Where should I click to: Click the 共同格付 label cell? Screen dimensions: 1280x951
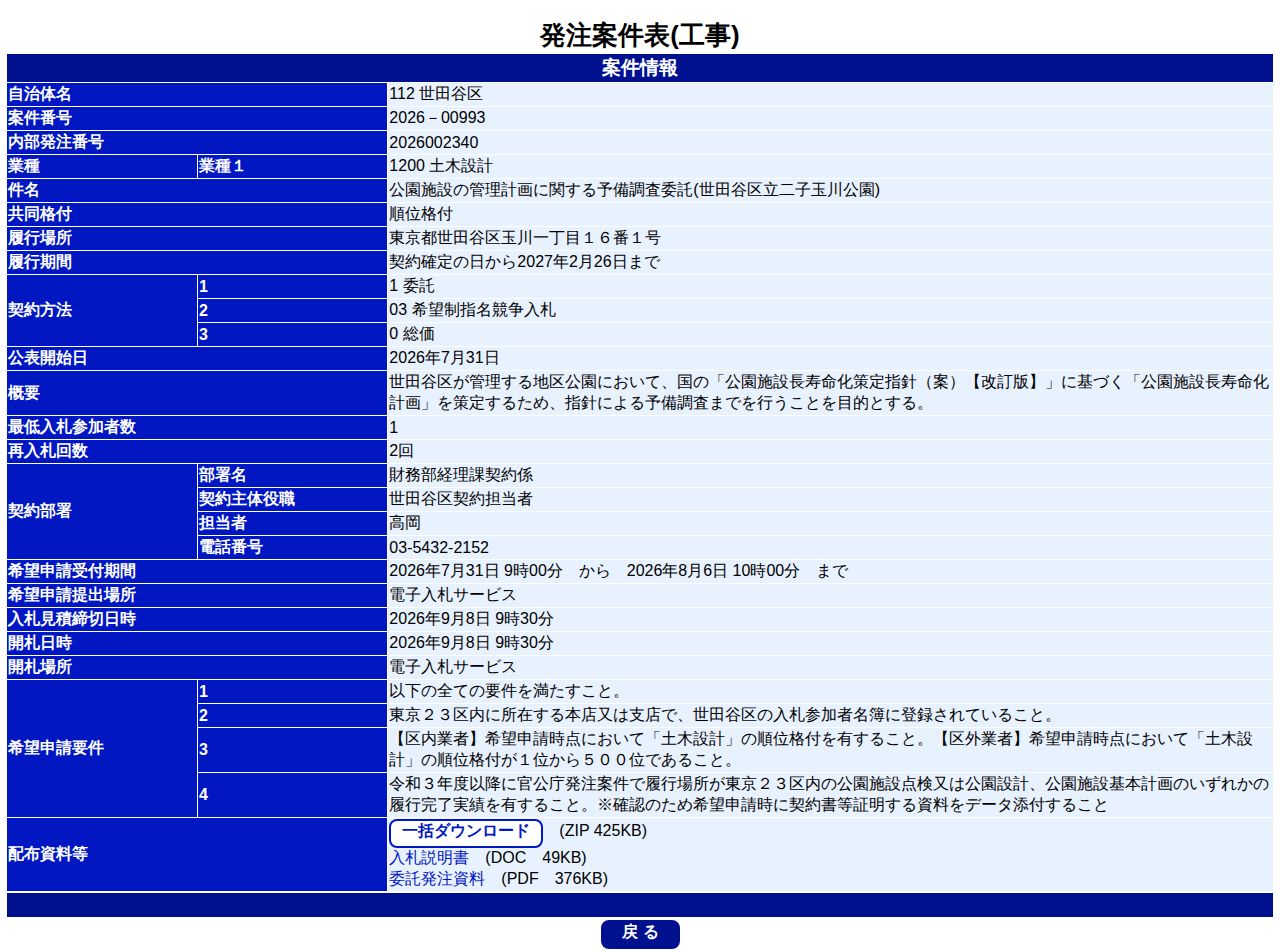point(197,214)
